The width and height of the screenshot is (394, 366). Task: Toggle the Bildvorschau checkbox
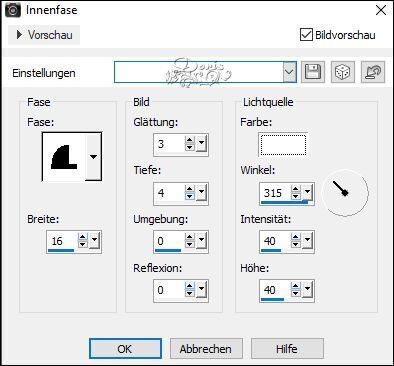[306, 35]
